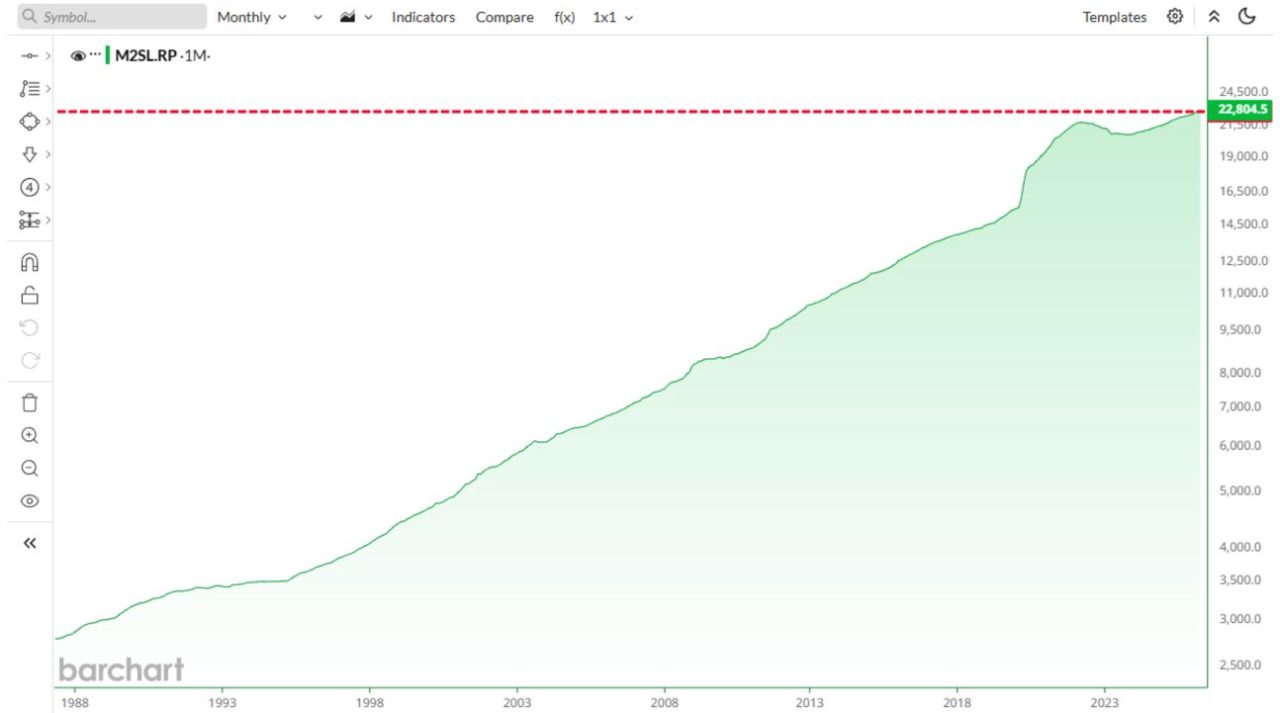
Task: Click the 22,804.5 current price label
Action: pyautogui.click(x=1240, y=109)
